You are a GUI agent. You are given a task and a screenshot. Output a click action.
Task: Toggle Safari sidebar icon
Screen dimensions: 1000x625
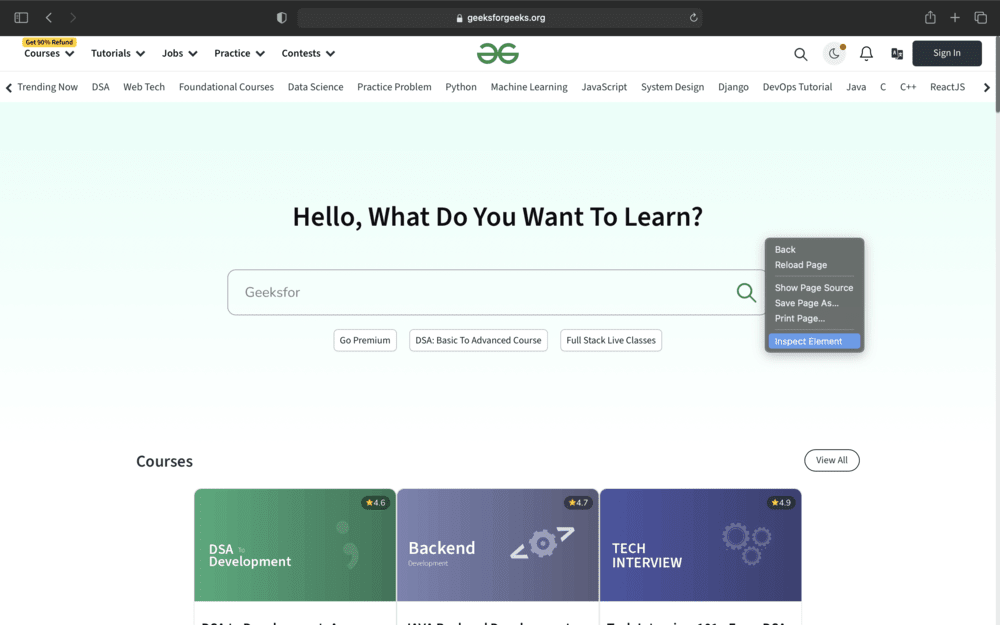[21, 18]
